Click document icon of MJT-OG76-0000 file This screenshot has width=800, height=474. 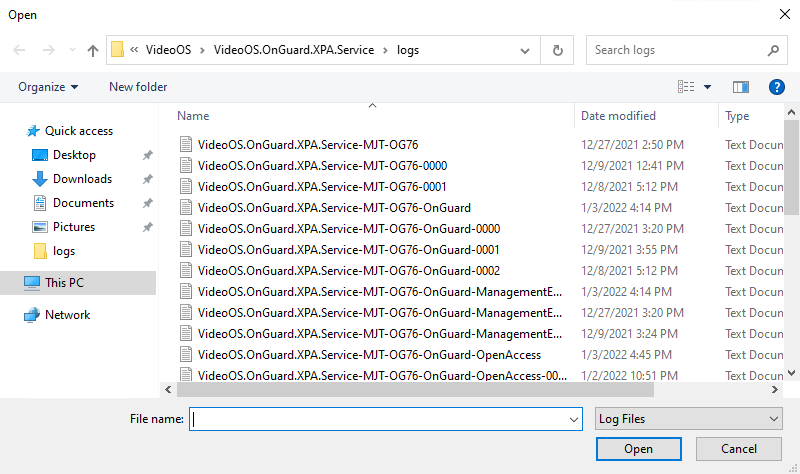point(186,166)
